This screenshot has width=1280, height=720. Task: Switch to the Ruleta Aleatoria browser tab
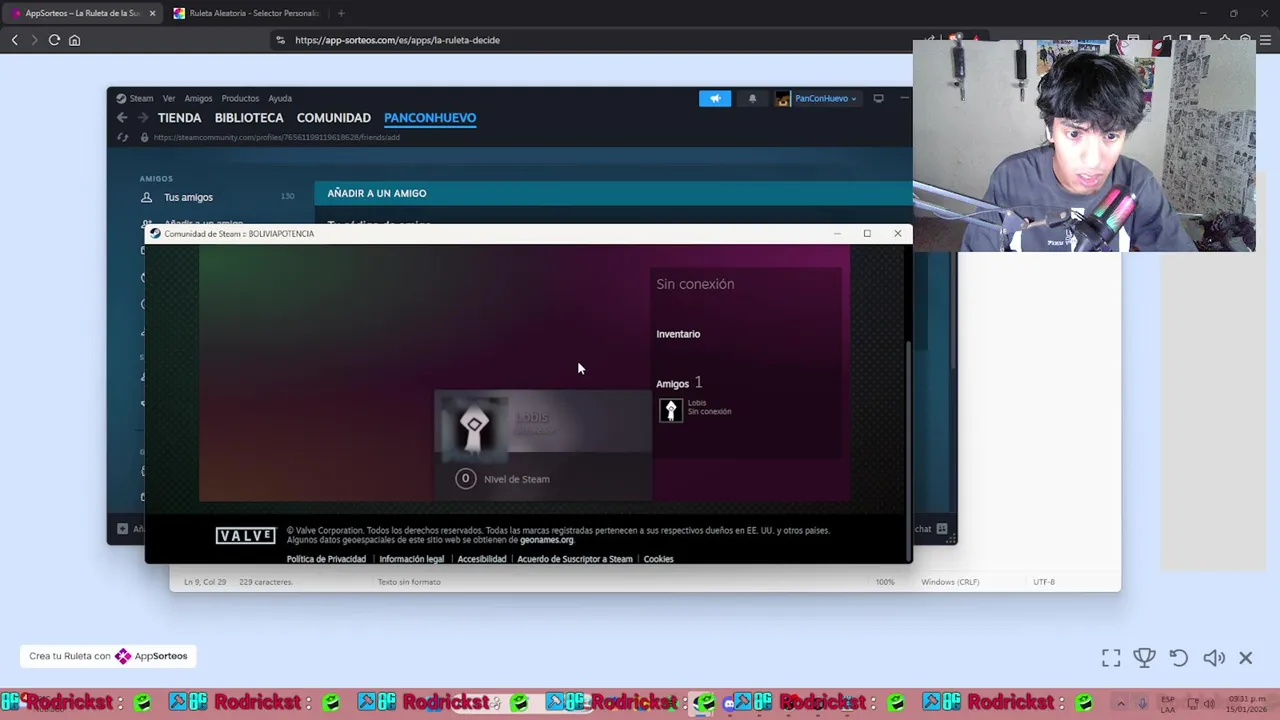click(x=248, y=13)
